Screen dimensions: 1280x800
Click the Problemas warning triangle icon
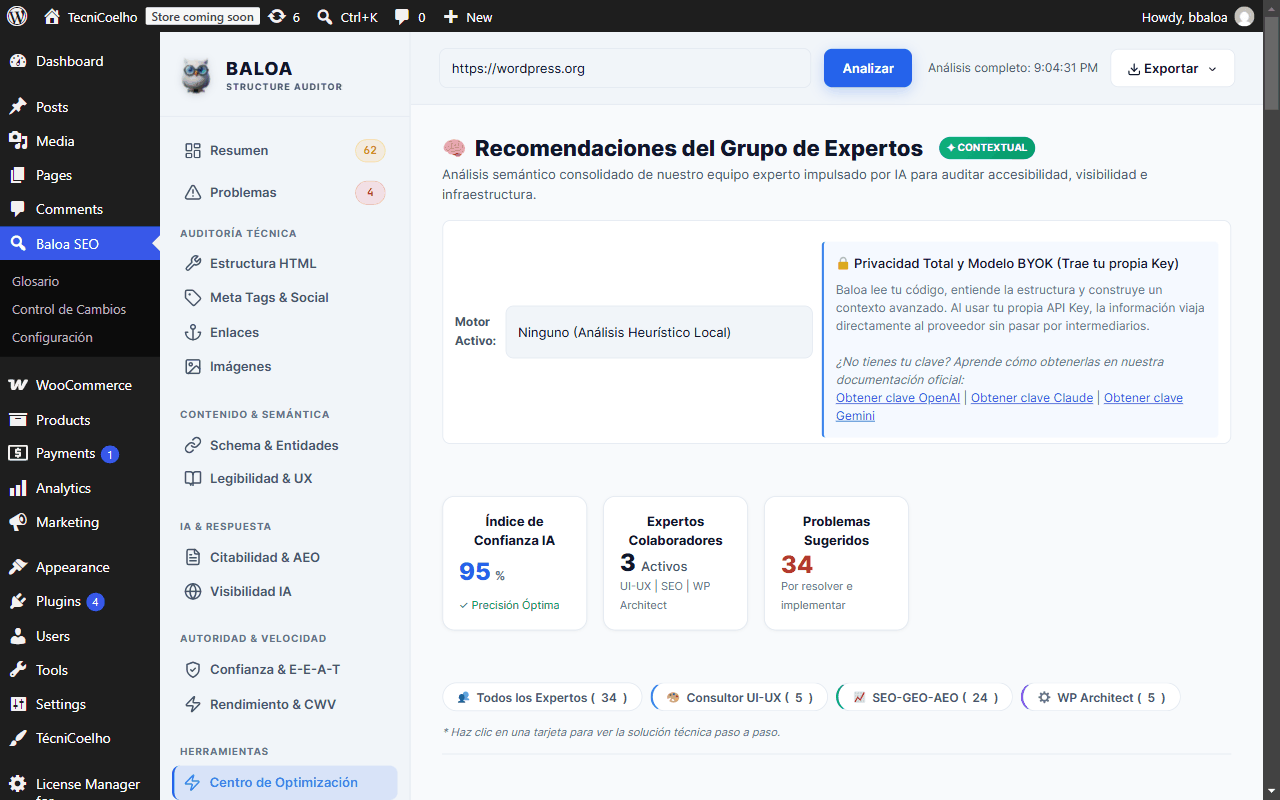(193, 192)
